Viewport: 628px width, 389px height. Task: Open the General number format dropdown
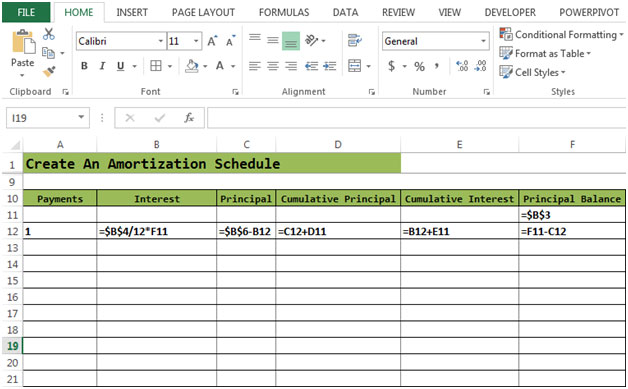coord(483,41)
